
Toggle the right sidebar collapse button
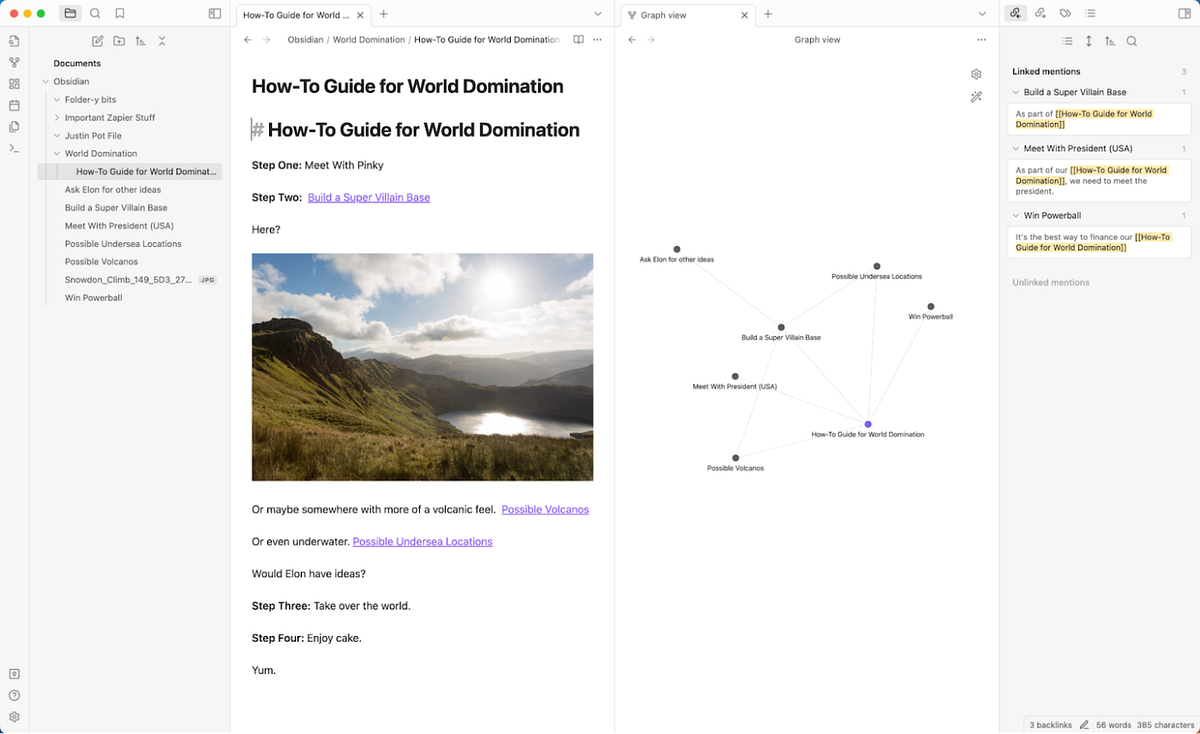point(1185,13)
